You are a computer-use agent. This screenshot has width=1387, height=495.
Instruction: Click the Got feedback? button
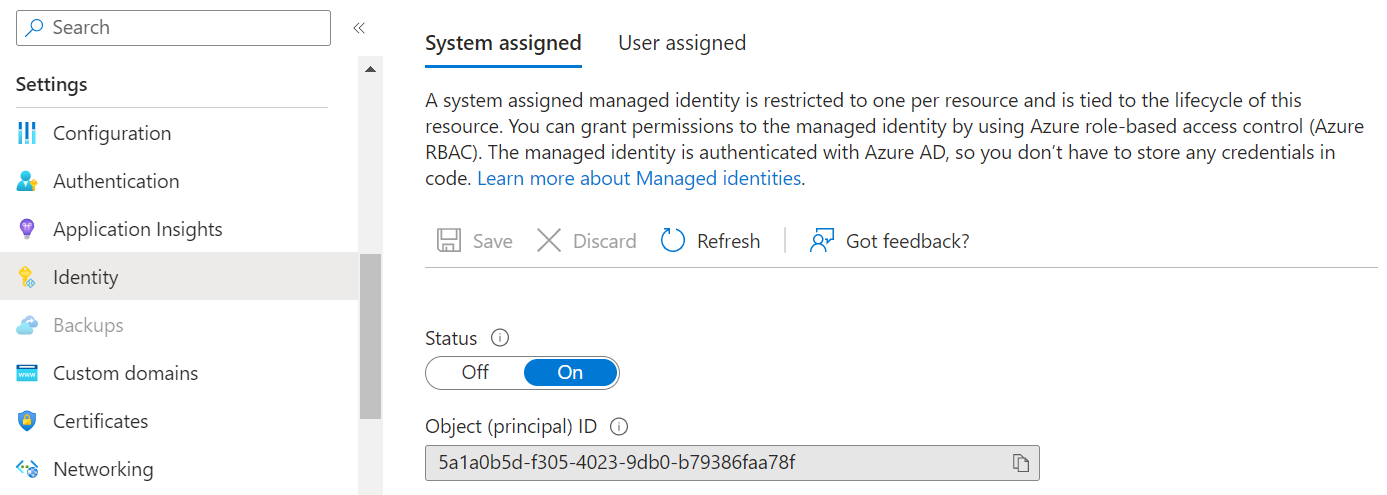pyautogui.click(x=889, y=241)
